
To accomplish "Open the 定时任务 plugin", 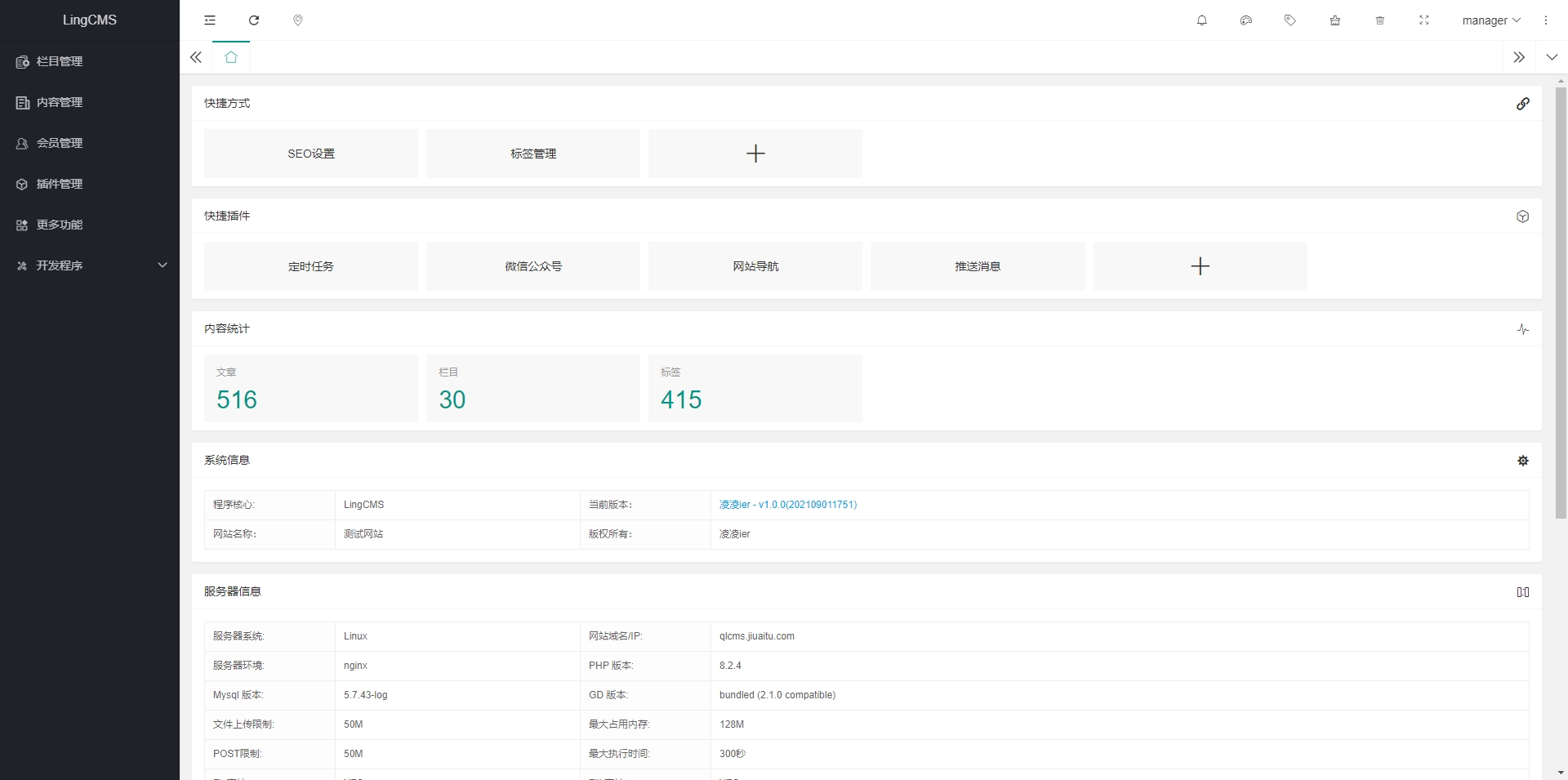I will (311, 266).
